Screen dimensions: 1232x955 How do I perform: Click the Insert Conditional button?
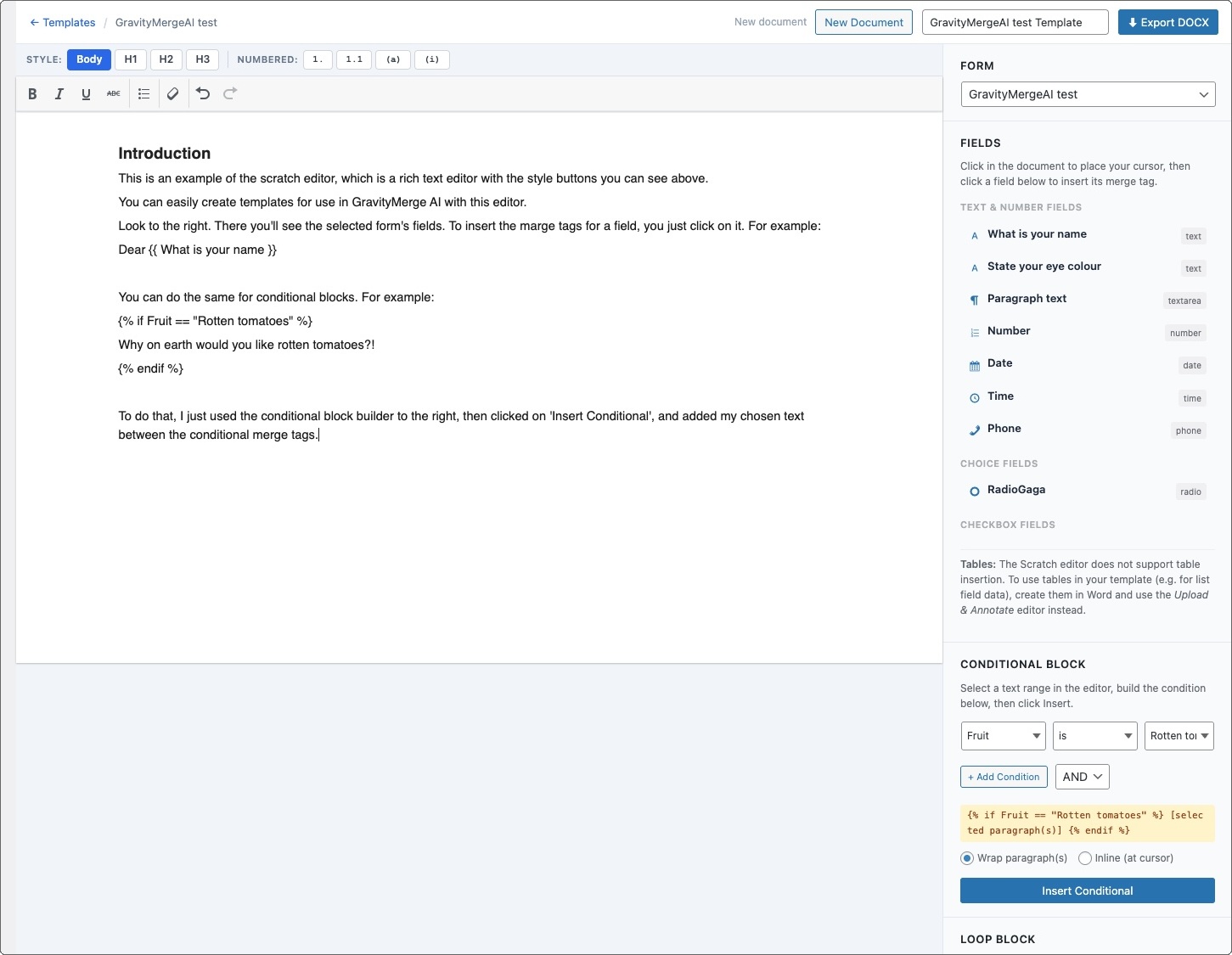coord(1087,890)
